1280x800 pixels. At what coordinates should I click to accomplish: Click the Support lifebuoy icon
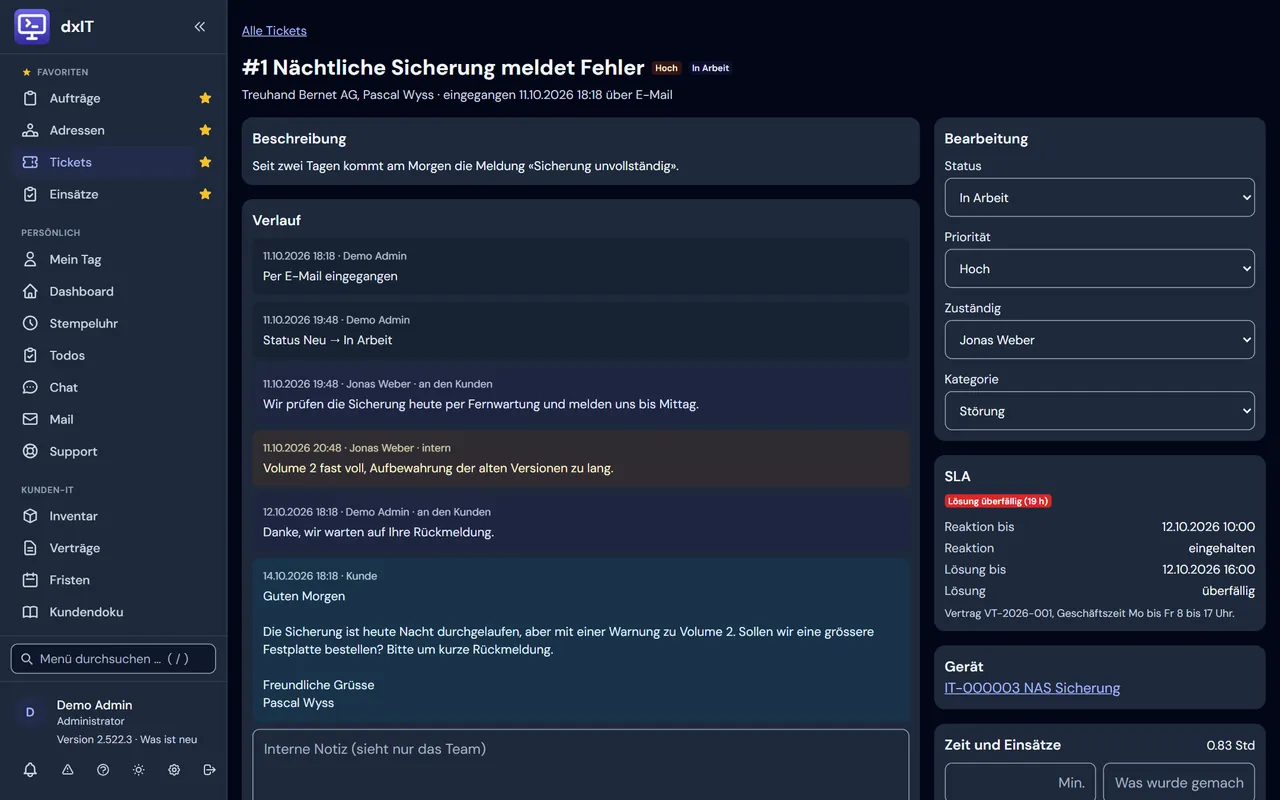tap(30, 451)
